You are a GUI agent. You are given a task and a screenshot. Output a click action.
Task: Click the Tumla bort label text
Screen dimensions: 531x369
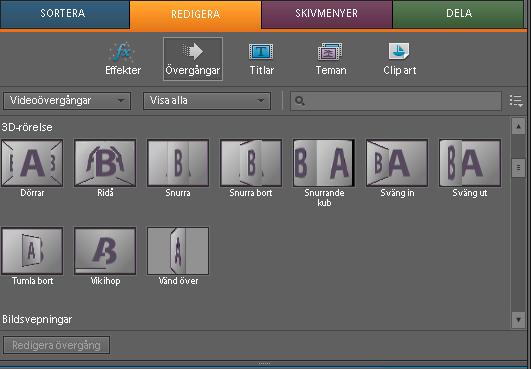33,281
